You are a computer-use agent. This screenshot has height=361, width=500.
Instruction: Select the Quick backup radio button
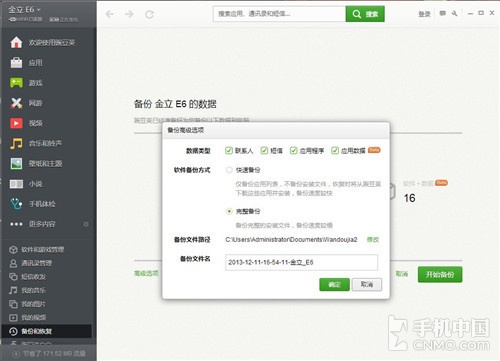tap(229, 170)
